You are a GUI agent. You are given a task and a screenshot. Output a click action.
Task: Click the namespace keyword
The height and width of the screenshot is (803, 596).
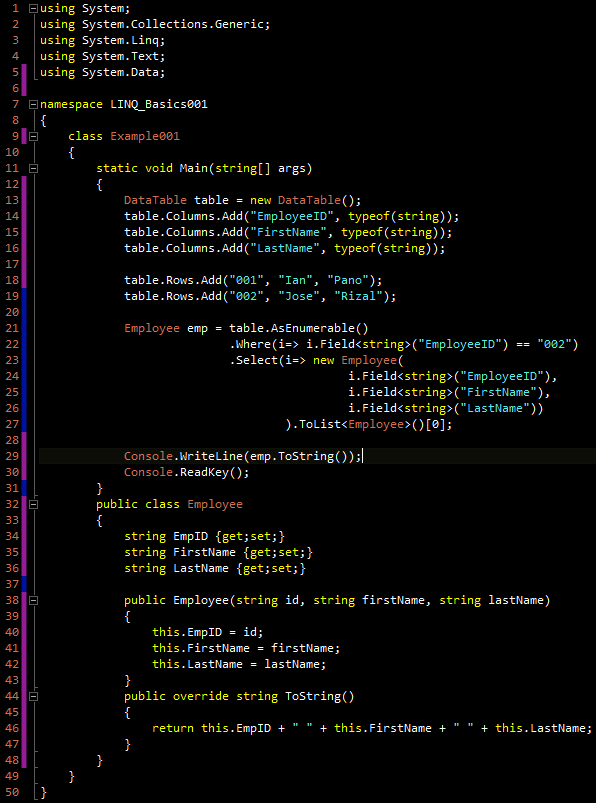coord(71,104)
